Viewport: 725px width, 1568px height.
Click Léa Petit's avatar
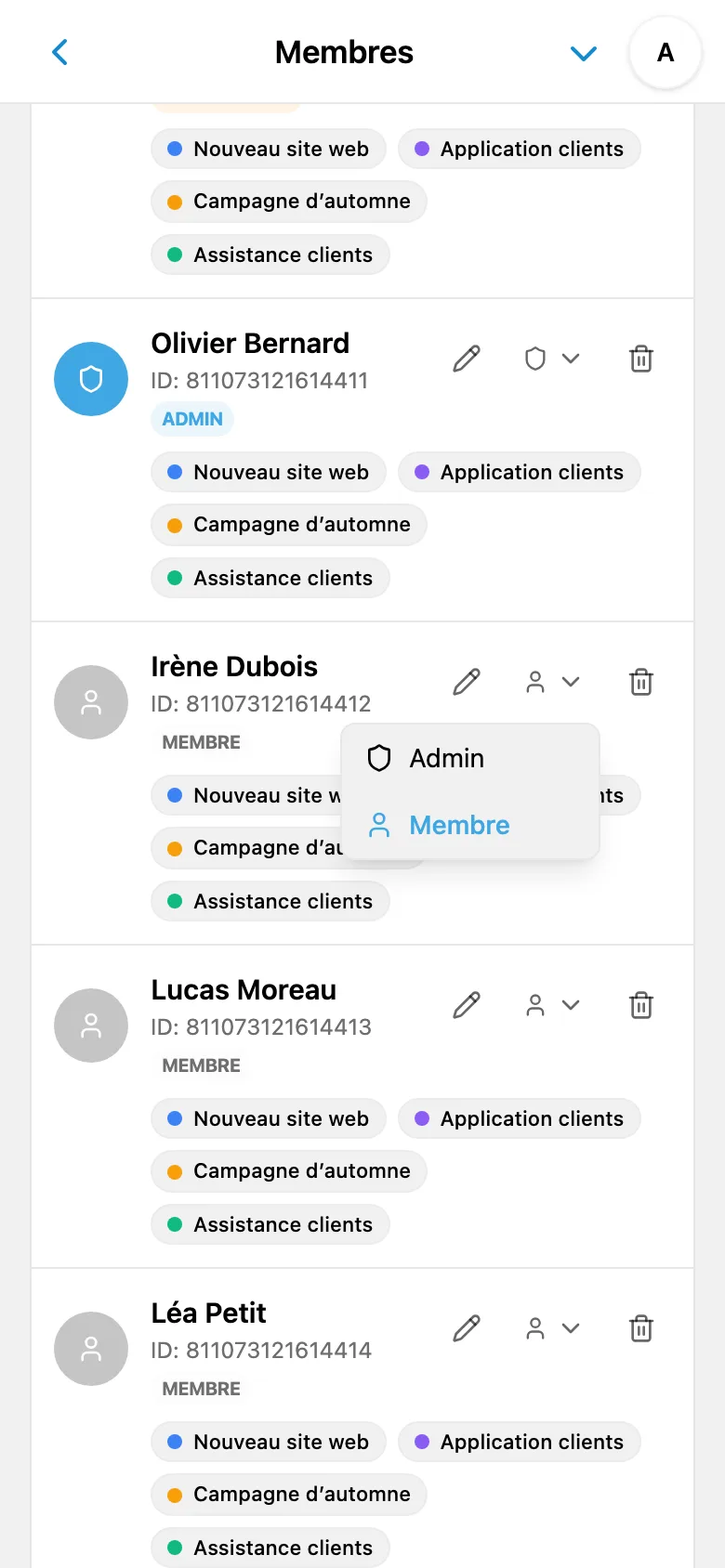91,1349
